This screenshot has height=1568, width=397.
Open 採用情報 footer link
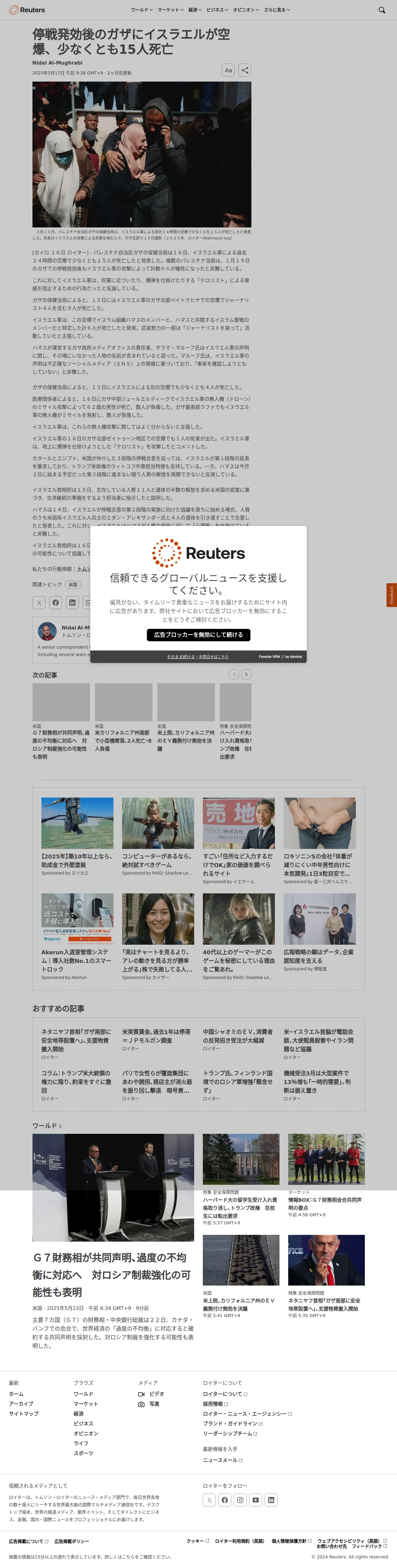coord(216,1404)
